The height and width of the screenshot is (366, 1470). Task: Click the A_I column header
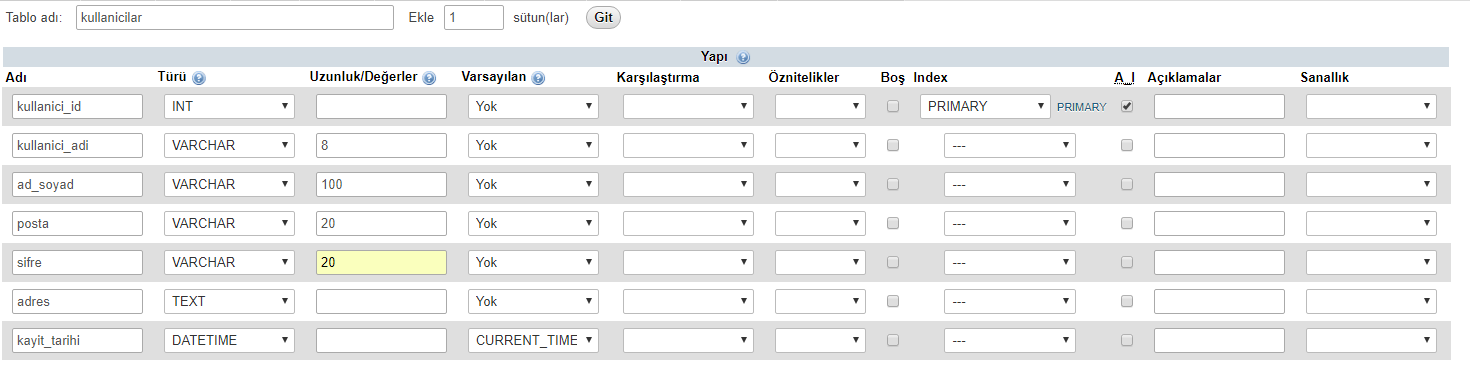(1125, 78)
